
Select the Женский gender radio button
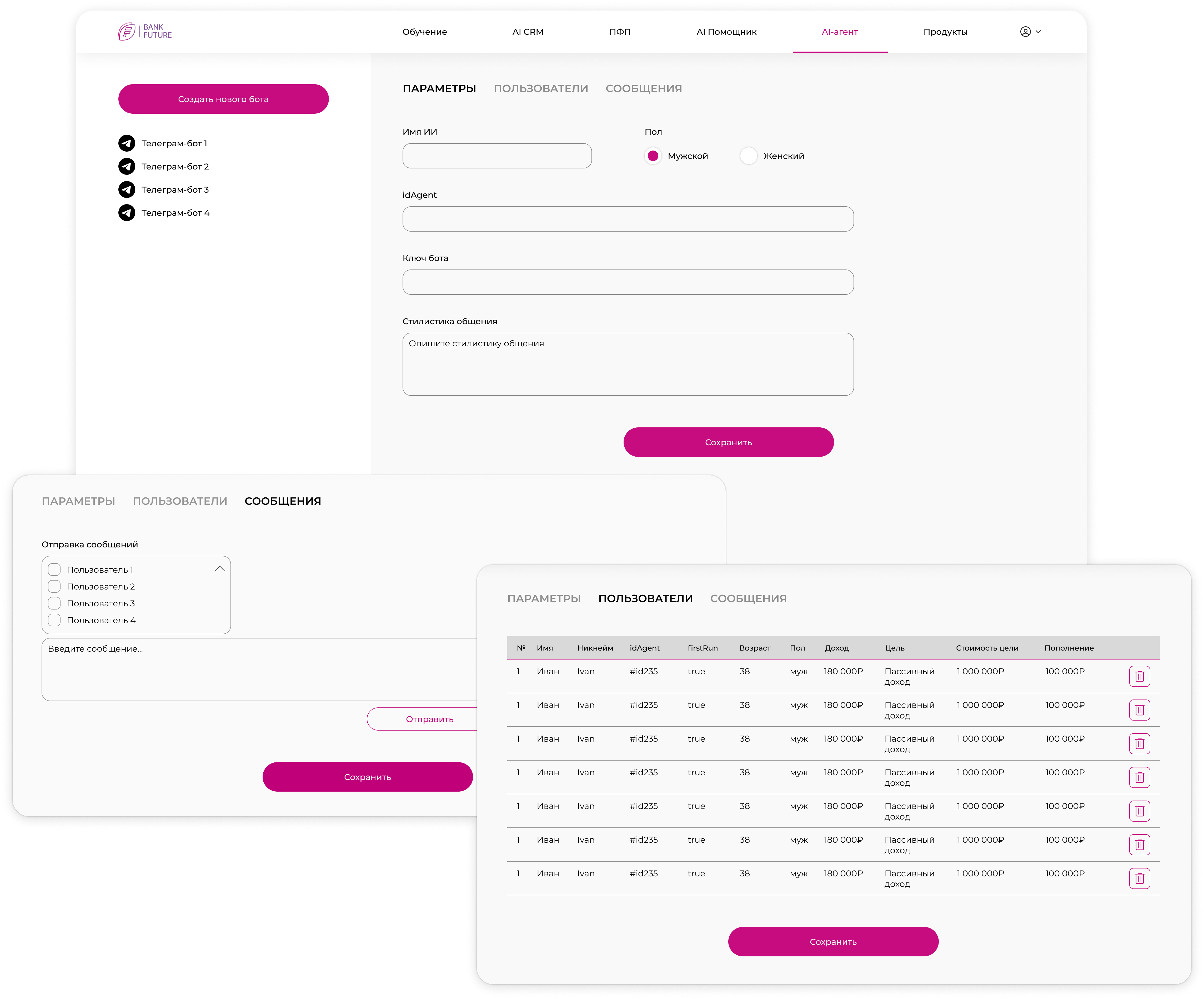[x=748, y=156]
